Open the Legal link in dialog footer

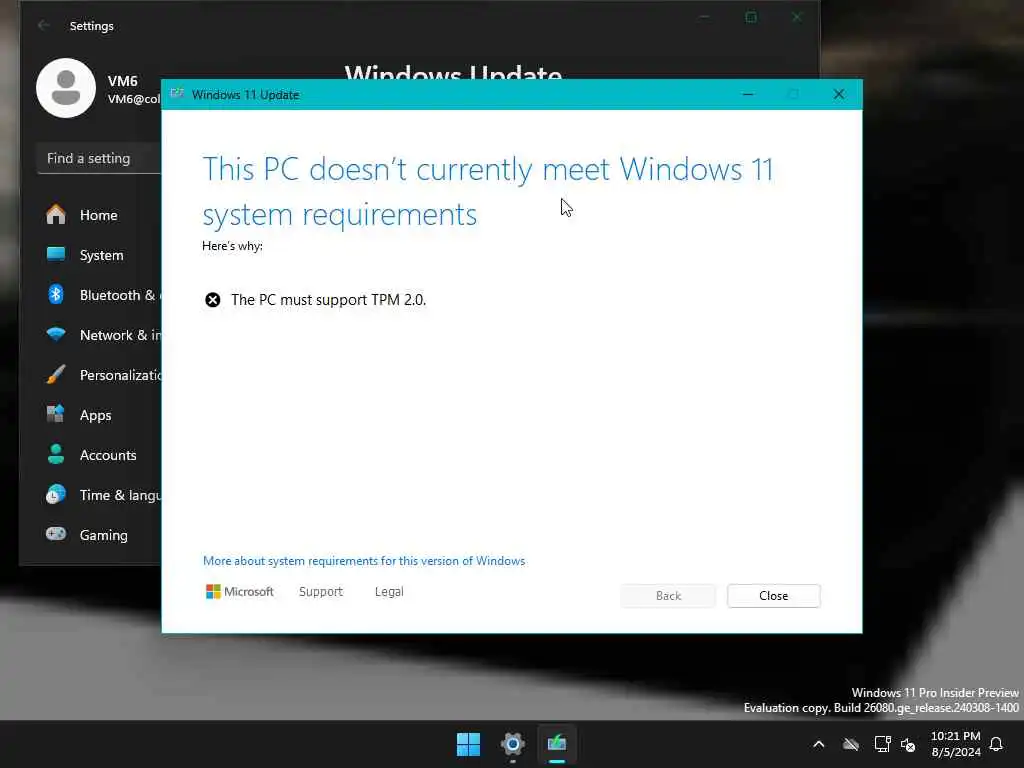[389, 592]
